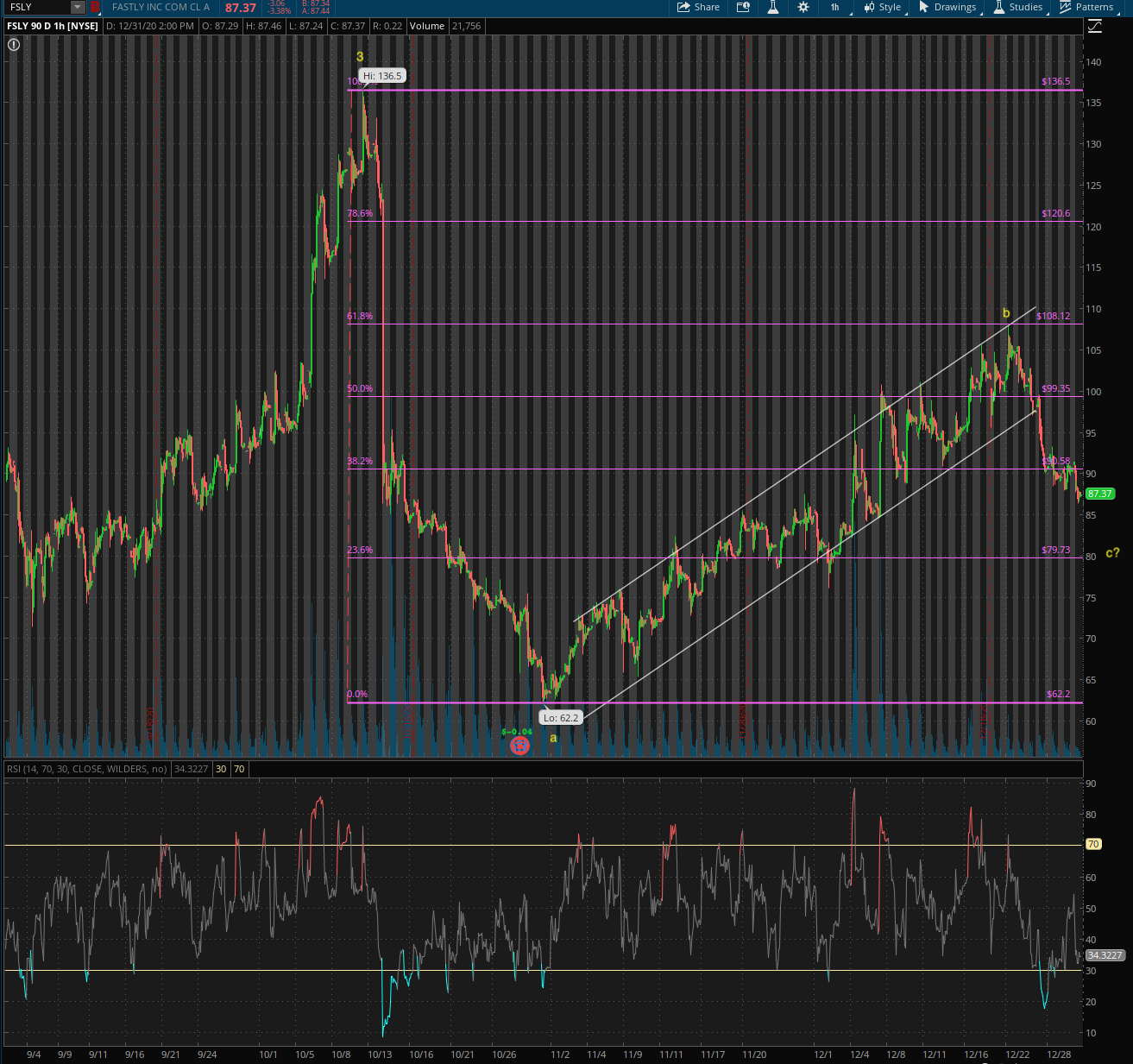Click the earnings phone event icon
This screenshot has width=1133, height=1064.
point(519,745)
